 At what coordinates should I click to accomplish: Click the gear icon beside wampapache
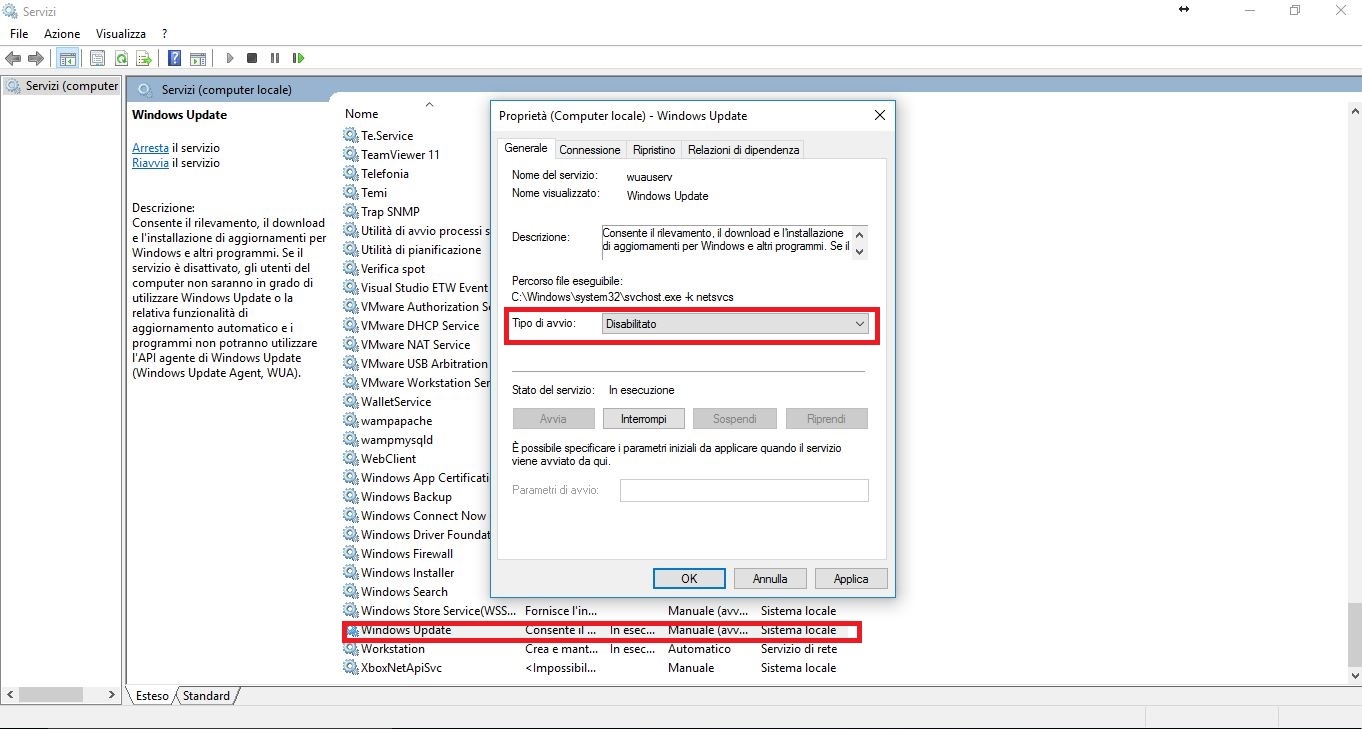coord(350,421)
